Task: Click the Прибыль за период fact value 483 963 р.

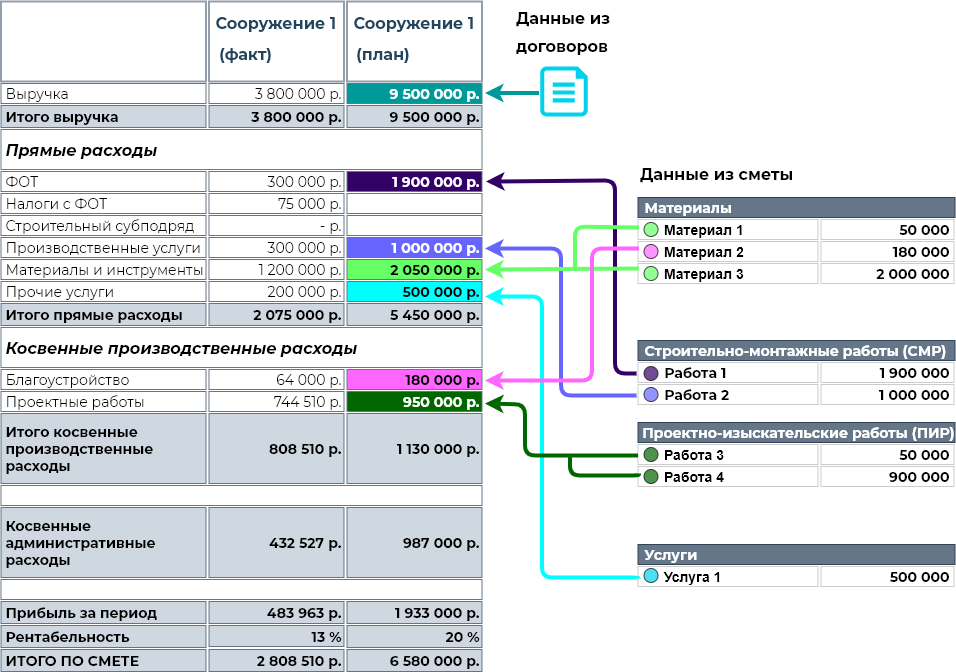Action: (276, 613)
